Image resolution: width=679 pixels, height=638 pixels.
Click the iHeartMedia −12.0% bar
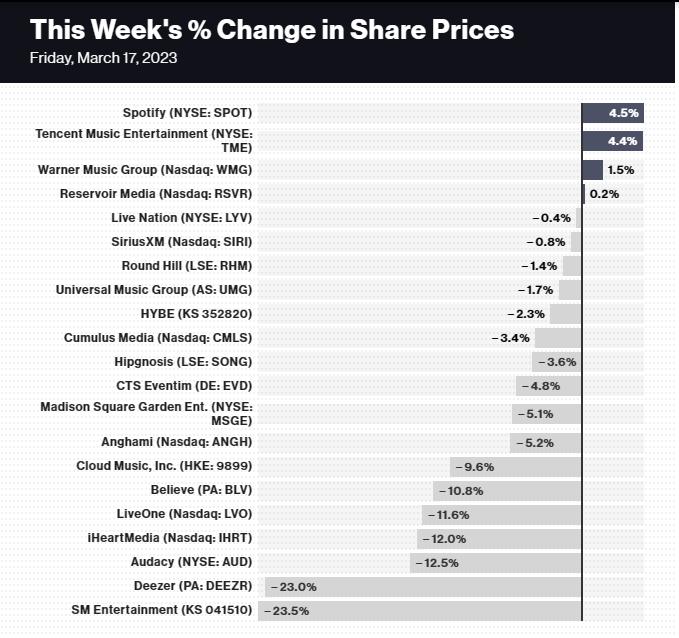[x=499, y=539]
